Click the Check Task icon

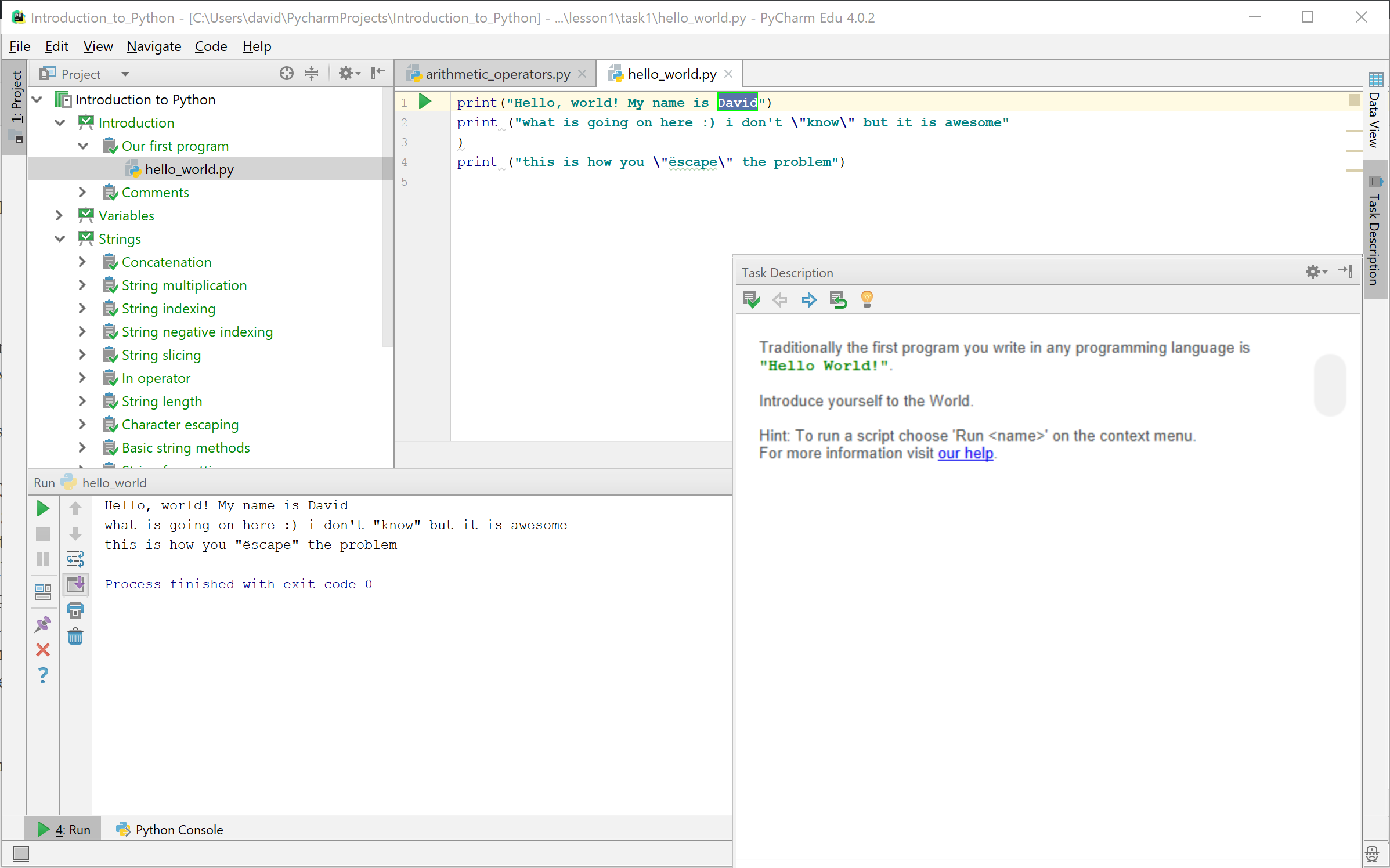pos(751,300)
